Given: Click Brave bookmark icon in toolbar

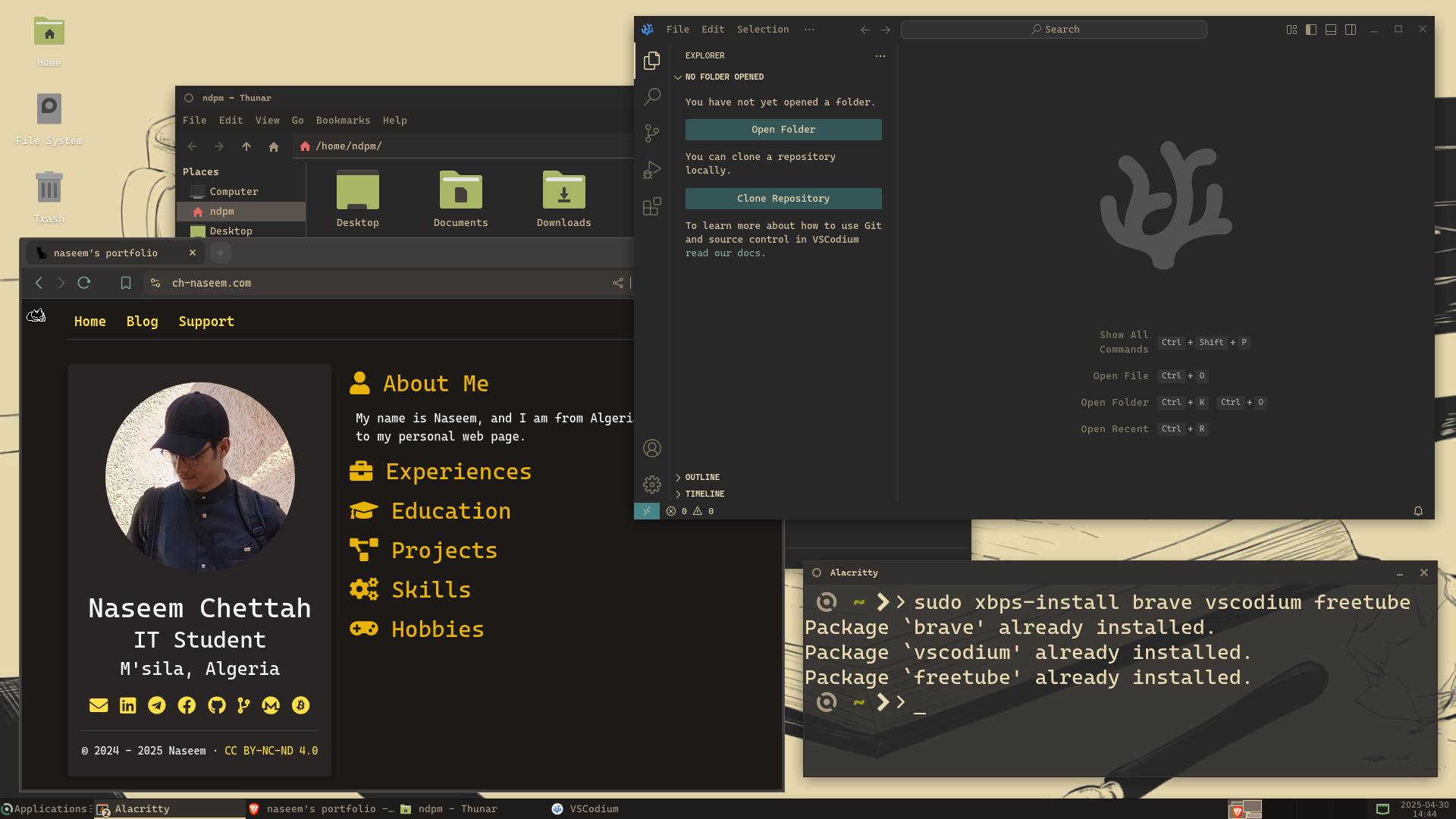Looking at the screenshot, I should pos(126,283).
